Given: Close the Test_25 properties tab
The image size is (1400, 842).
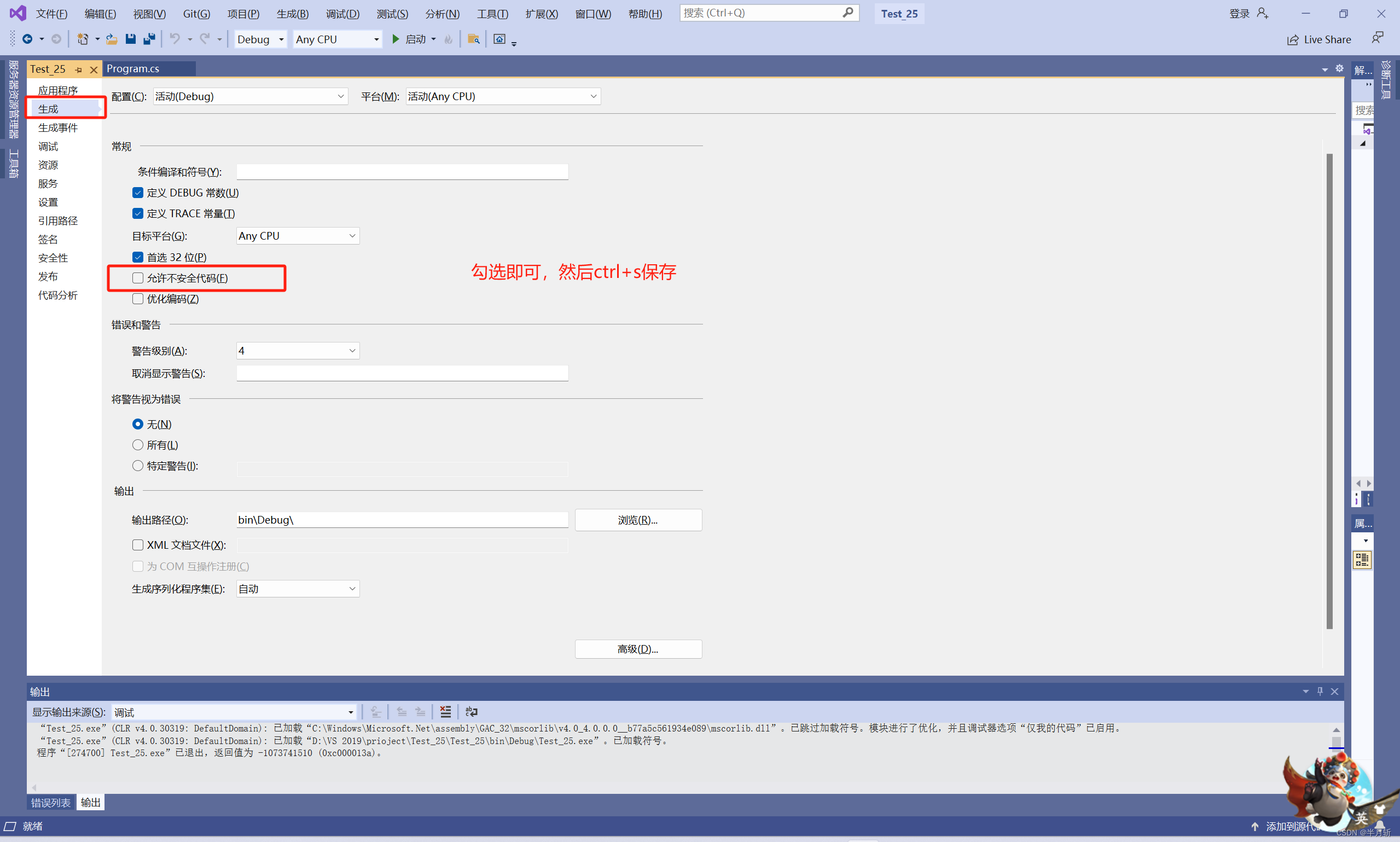Looking at the screenshot, I should (x=94, y=69).
